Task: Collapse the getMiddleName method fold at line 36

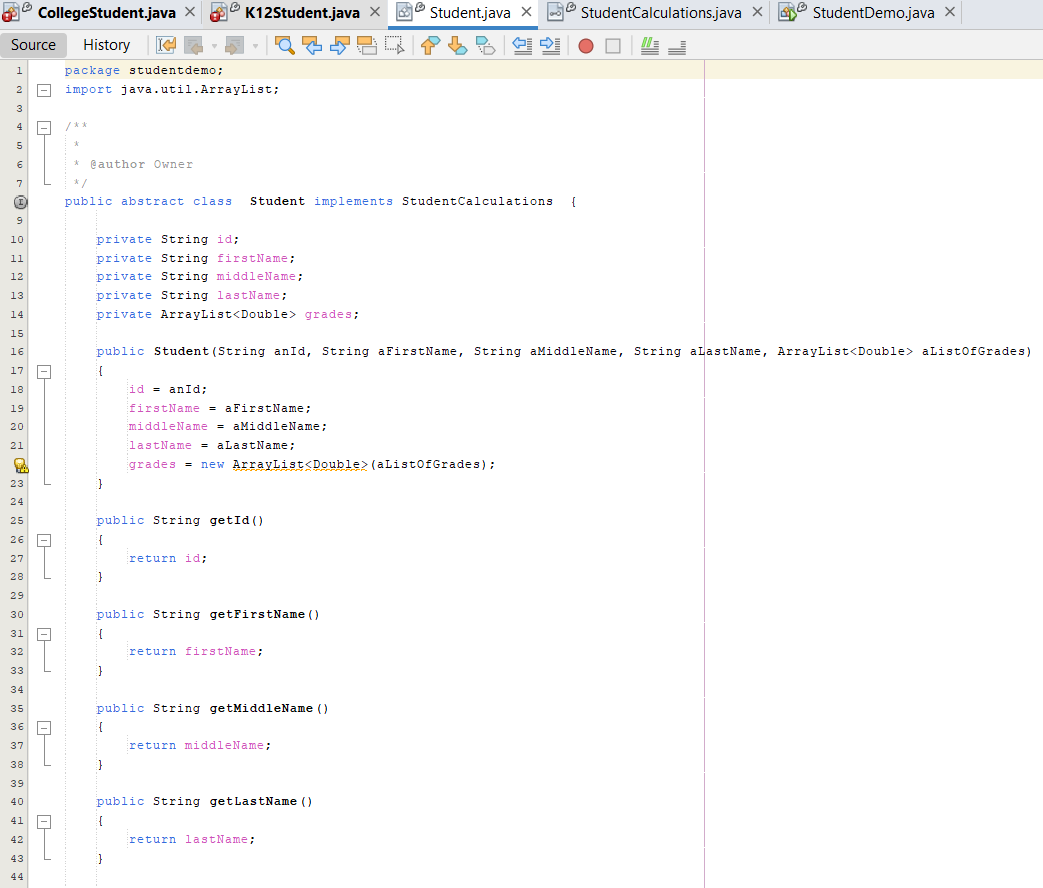Action: point(44,728)
